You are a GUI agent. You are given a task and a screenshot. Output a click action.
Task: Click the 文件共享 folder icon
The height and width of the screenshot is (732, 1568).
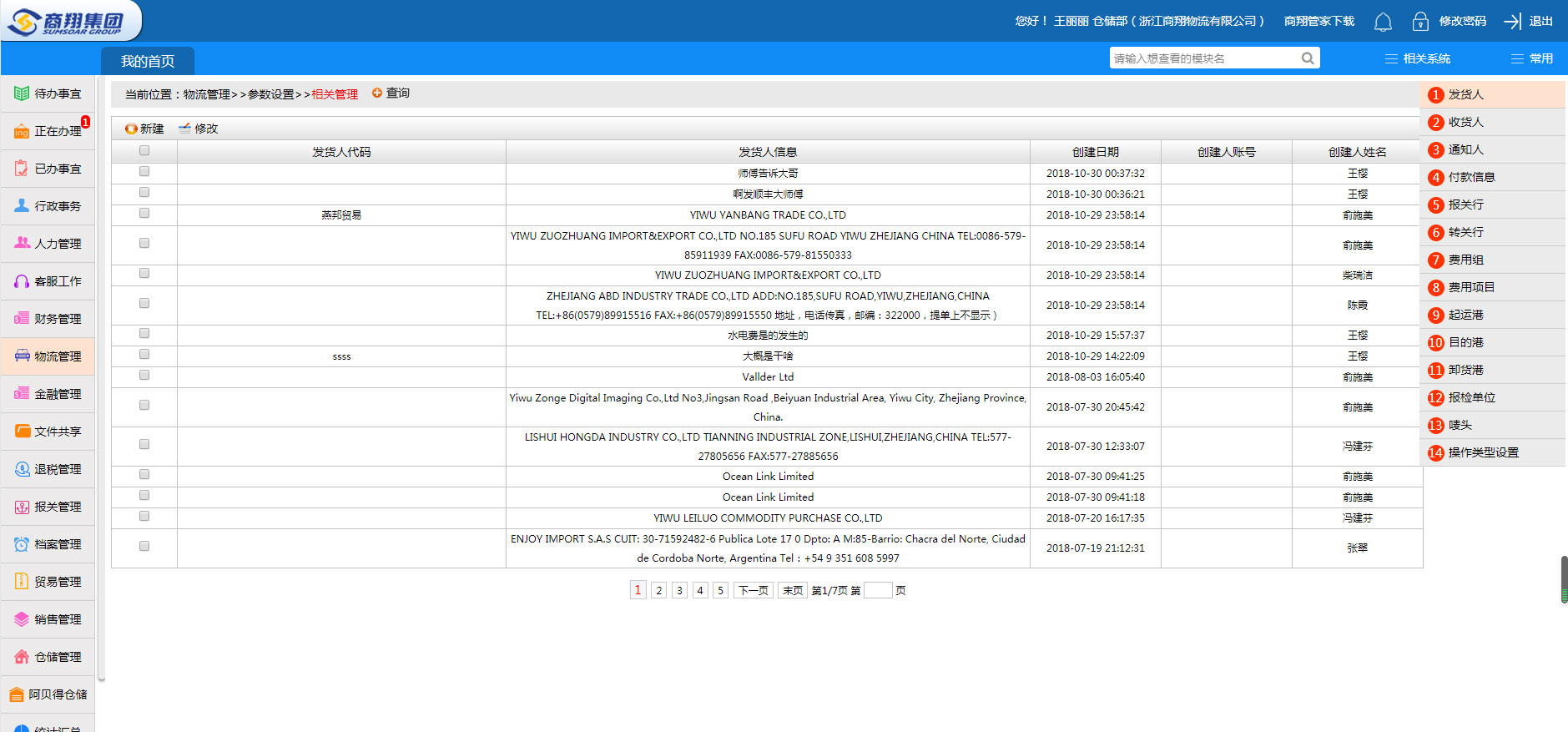(x=22, y=431)
